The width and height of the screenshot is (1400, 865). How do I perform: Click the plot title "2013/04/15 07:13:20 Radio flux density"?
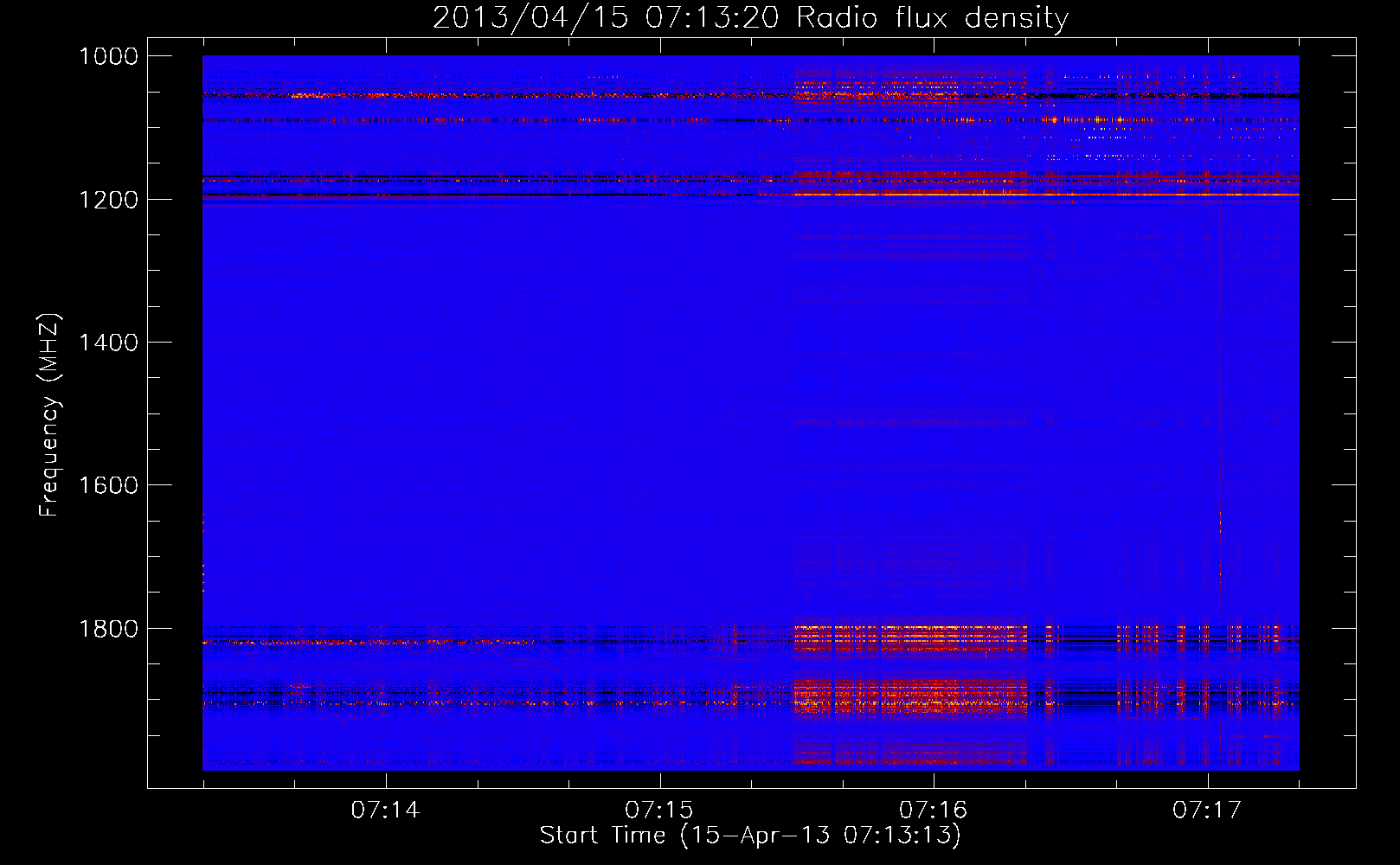coord(750,17)
